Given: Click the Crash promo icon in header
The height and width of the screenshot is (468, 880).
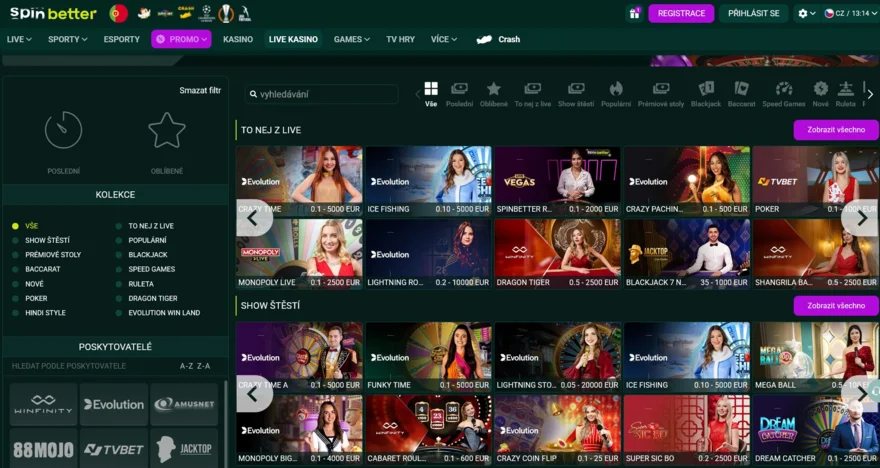Looking at the screenshot, I should [x=186, y=13].
